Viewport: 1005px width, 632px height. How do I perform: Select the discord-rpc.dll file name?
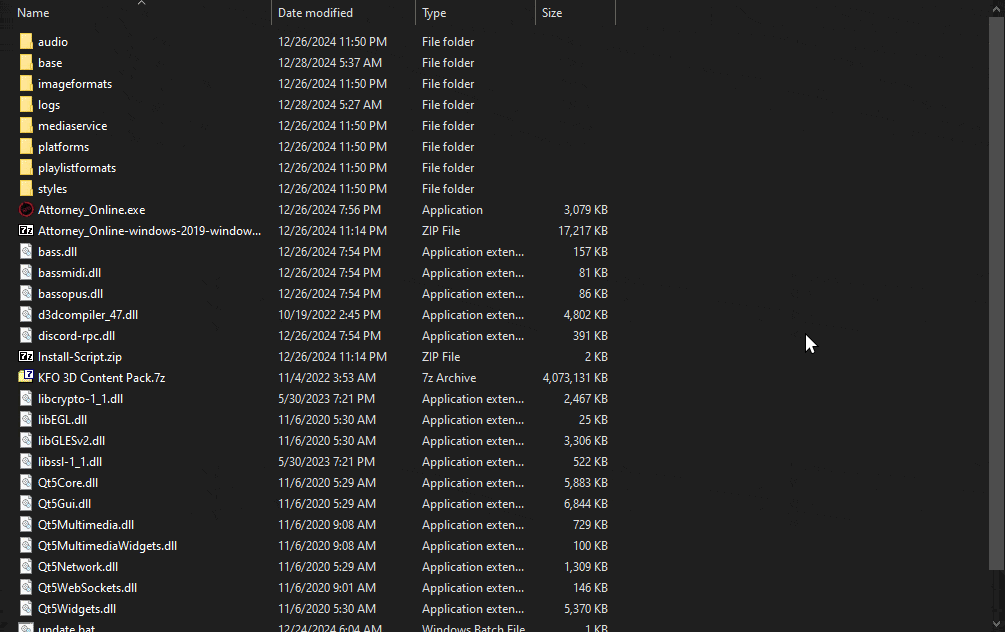point(76,336)
